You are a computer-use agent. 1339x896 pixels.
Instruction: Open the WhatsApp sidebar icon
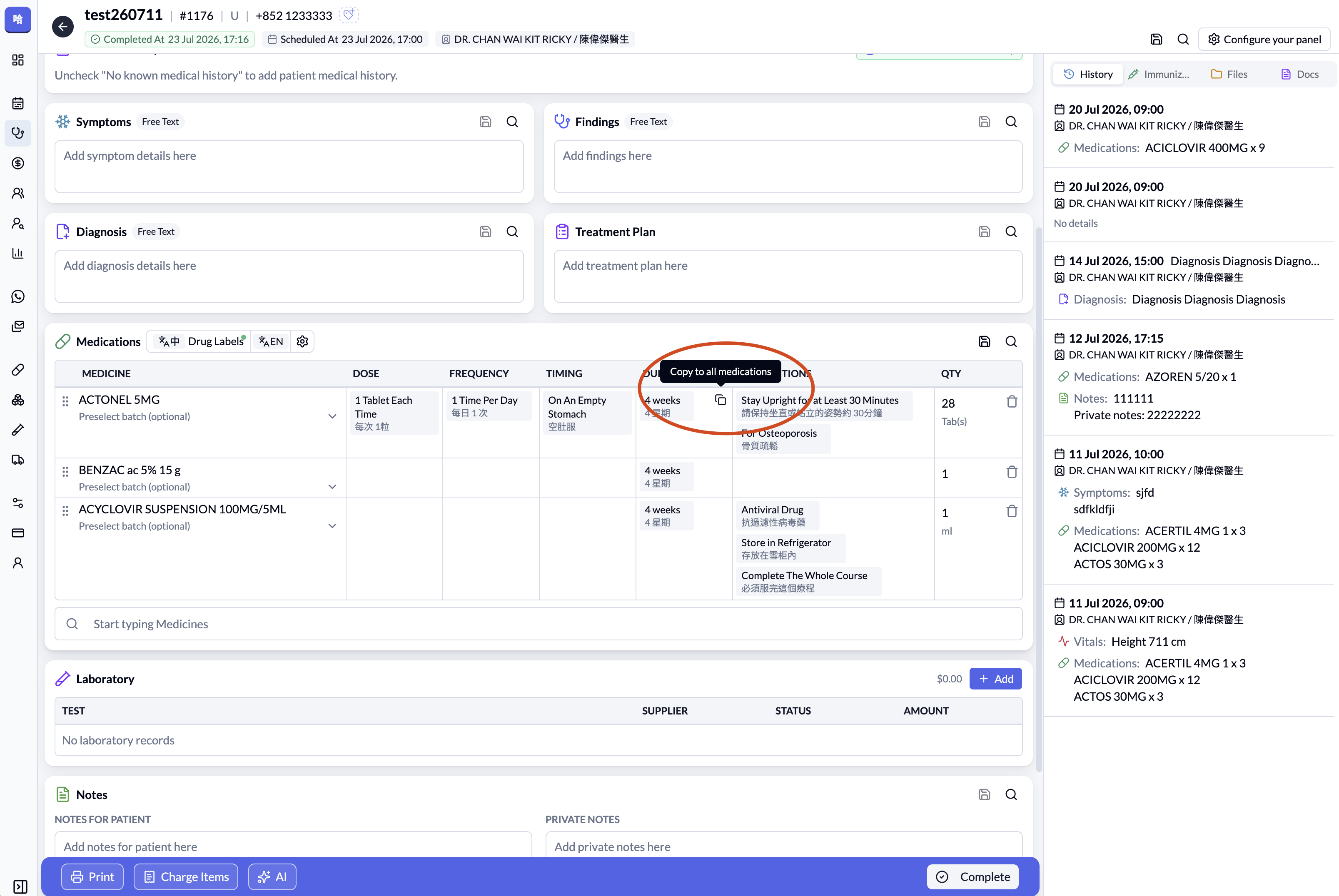[18, 296]
